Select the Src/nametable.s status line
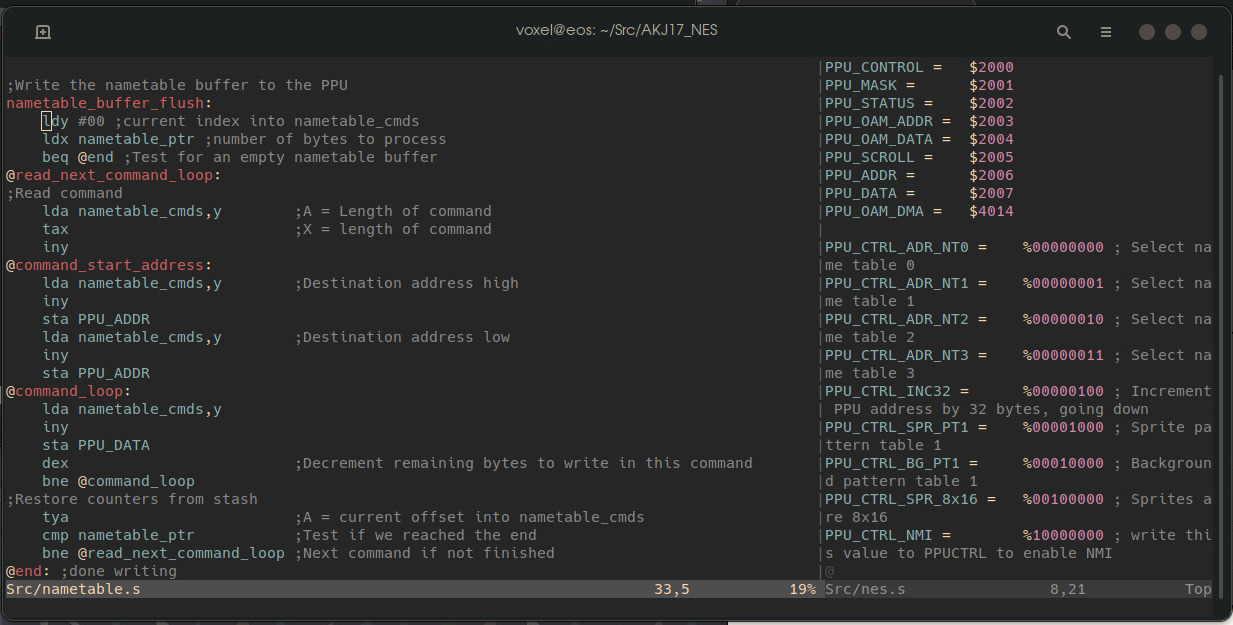Image resolution: width=1233 pixels, height=625 pixels. coord(411,589)
